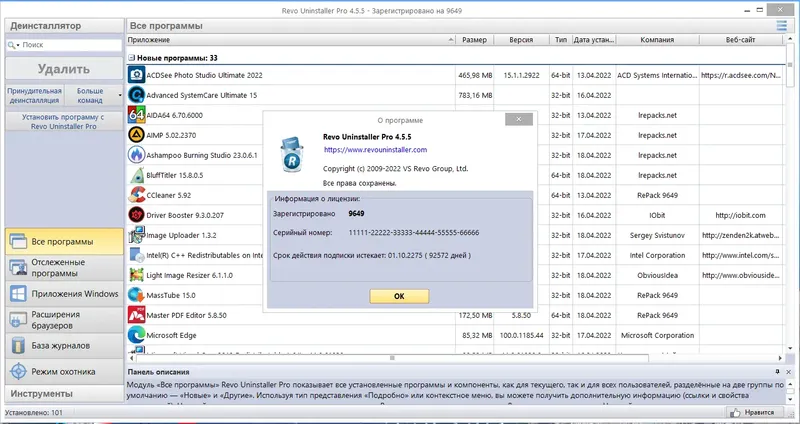The width and height of the screenshot is (800, 424).
Task: Click the Ashampoo Burning Studio flame icon
Action: pyautogui.click(x=136, y=155)
